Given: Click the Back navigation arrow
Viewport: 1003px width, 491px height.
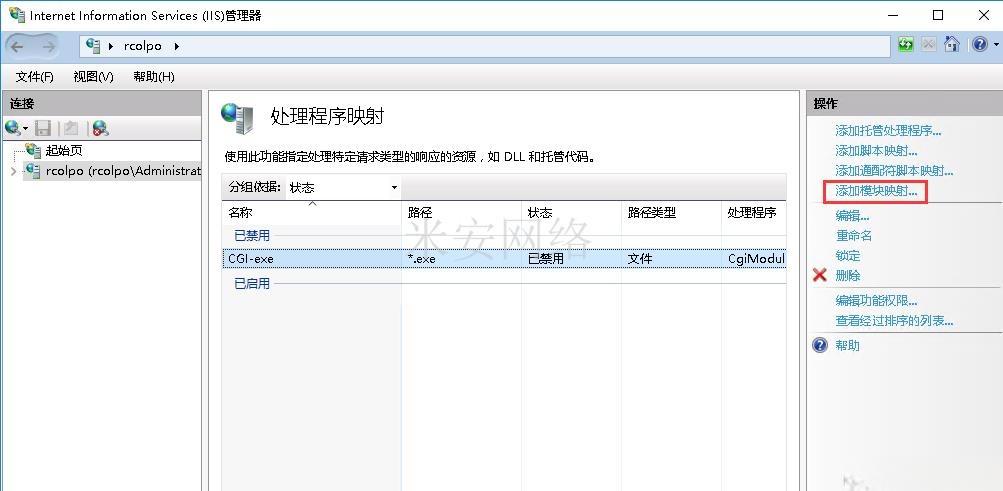Looking at the screenshot, I should (17, 46).
